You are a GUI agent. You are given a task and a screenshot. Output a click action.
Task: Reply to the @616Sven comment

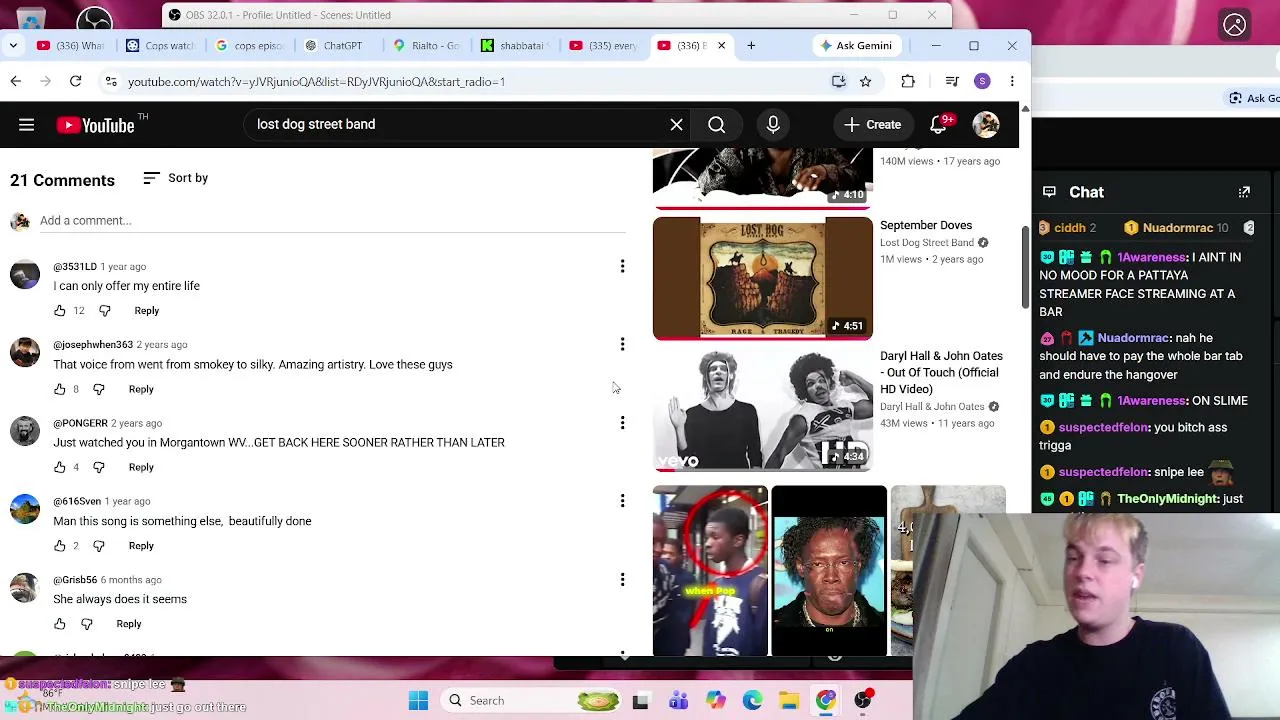click(x=141, y=546)
